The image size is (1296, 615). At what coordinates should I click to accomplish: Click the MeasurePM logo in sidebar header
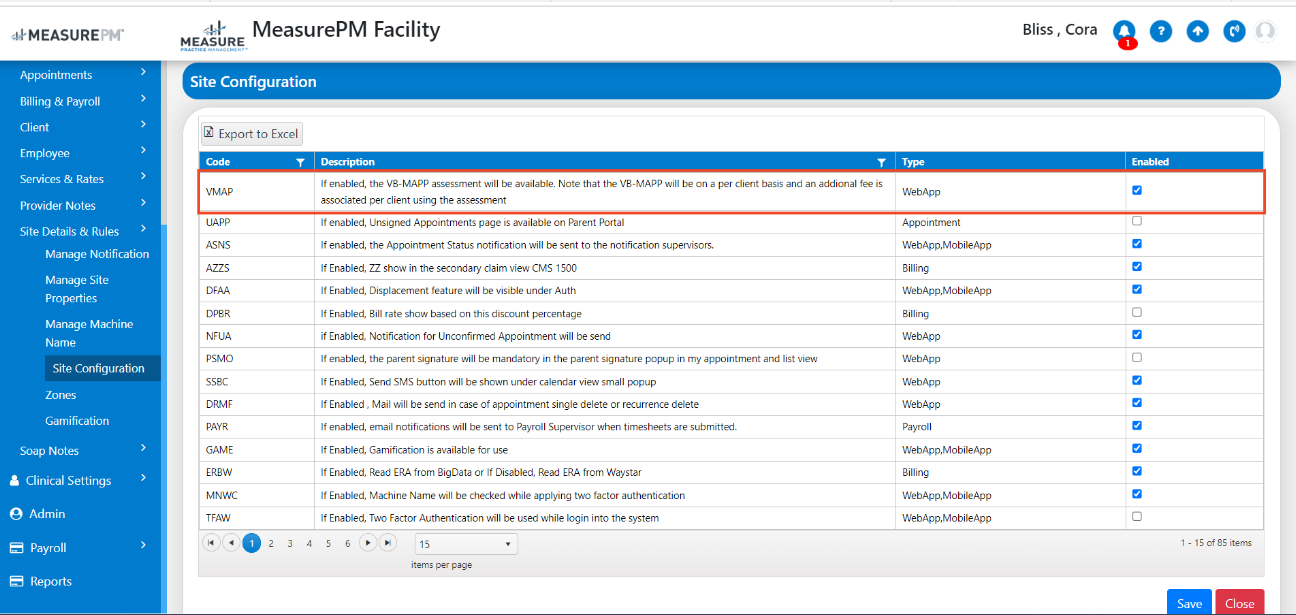[x=67, y=35]
